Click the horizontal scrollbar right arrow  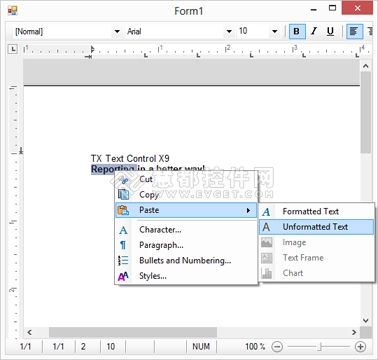354,332
